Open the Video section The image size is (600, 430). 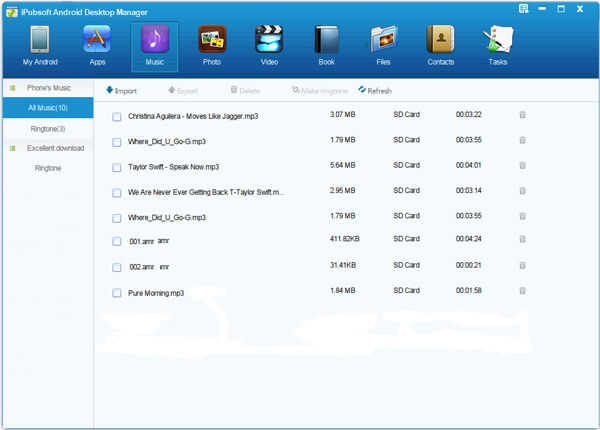269,46
